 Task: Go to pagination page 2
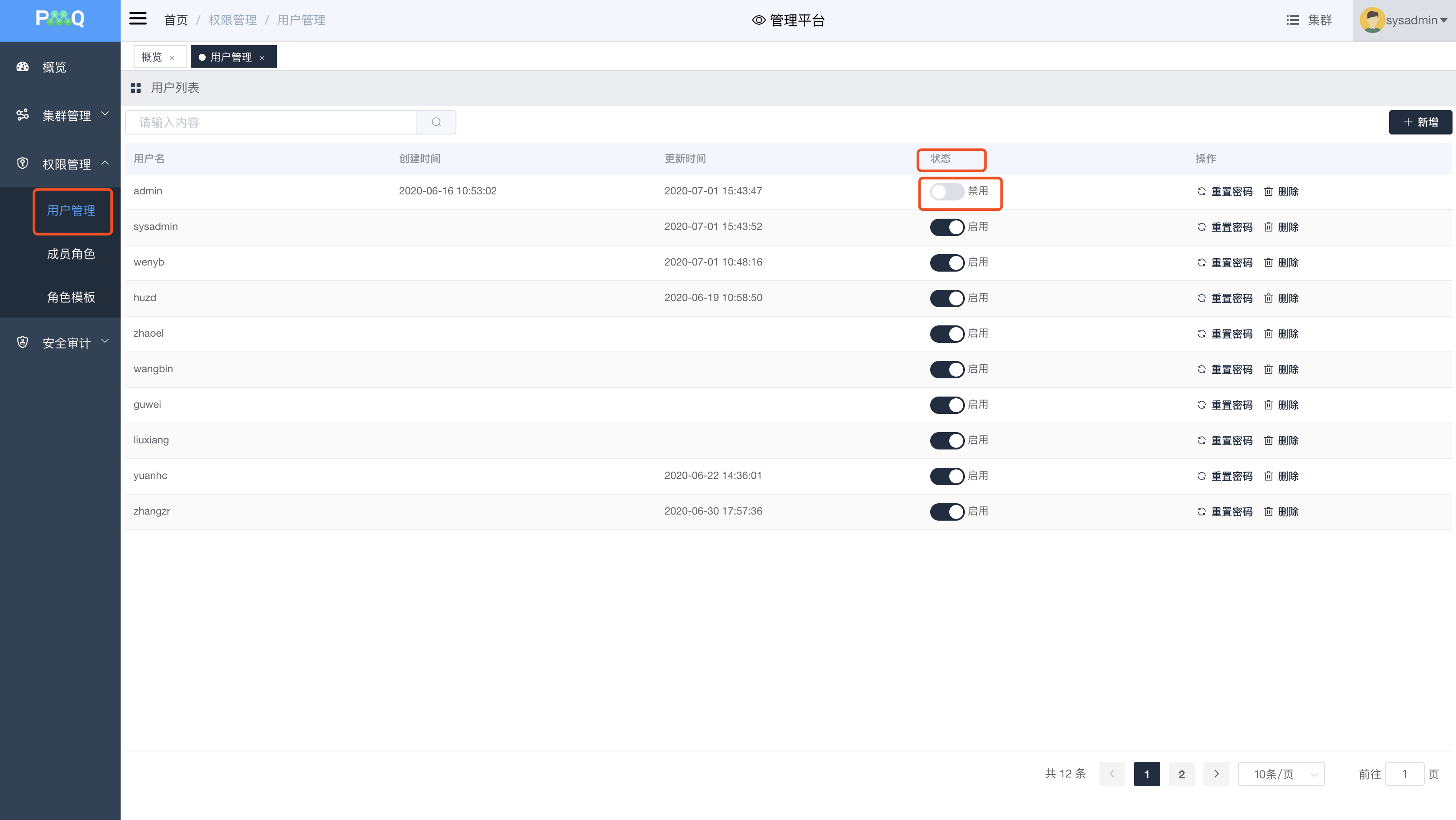1181,774
